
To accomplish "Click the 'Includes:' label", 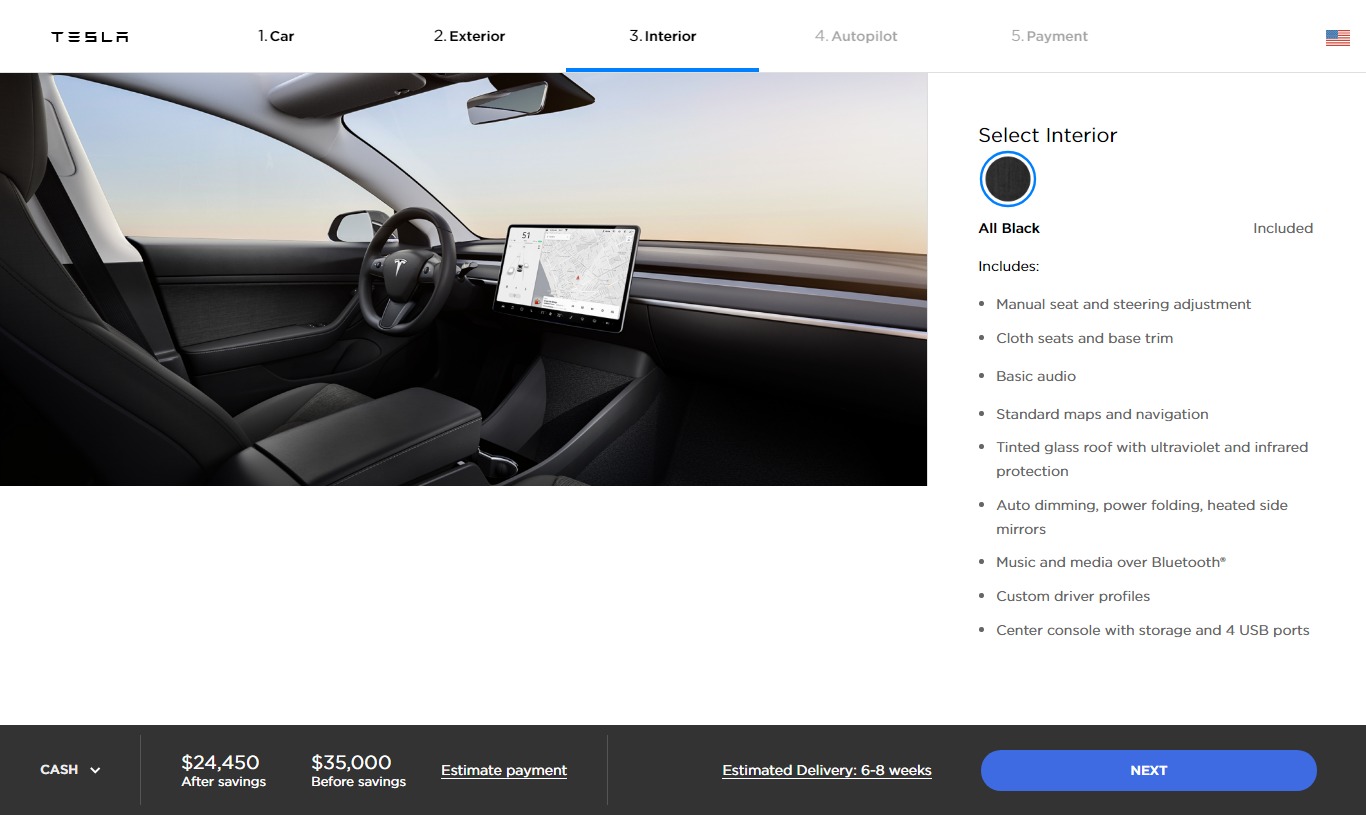I will (1008, 266).
